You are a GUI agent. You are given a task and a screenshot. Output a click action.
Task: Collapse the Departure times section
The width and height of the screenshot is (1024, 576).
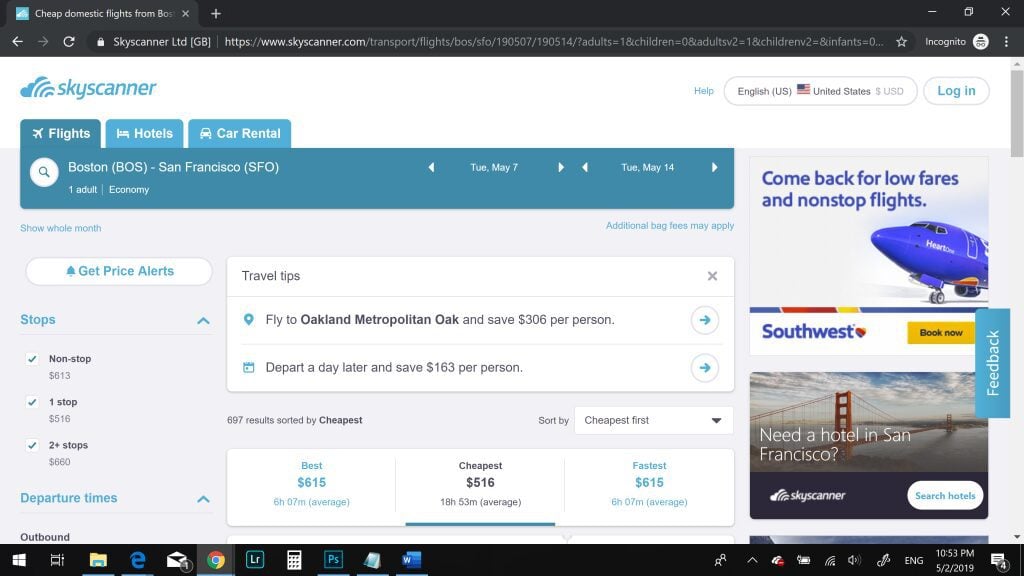point(203,498)
